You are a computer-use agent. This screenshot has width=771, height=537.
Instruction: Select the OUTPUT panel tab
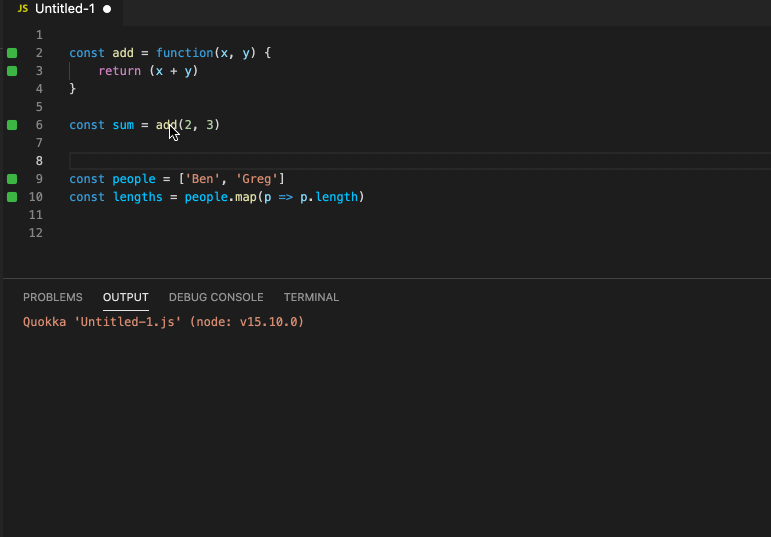pyautogui.click(x=125, y=297)
